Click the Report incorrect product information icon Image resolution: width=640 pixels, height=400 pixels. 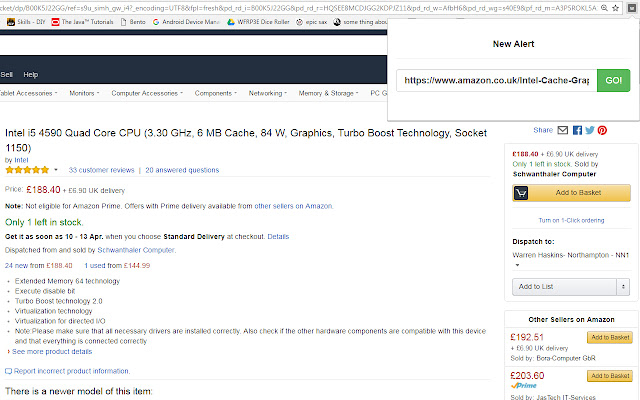pyautogui.click(x=8, y=371)
